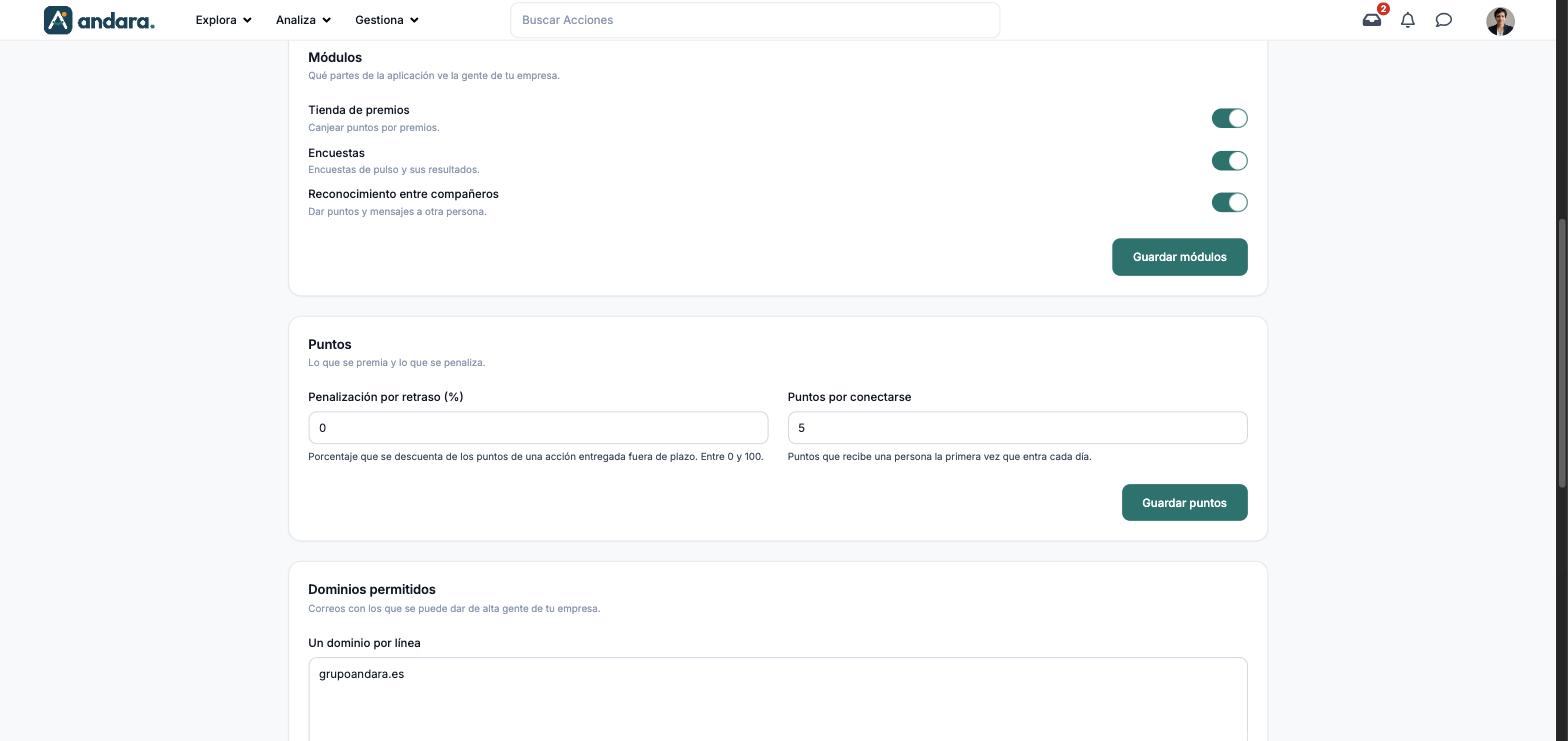Click into the allowed domains textarea
This screenshot has height=741, width=1568.
tap(778, 699)
